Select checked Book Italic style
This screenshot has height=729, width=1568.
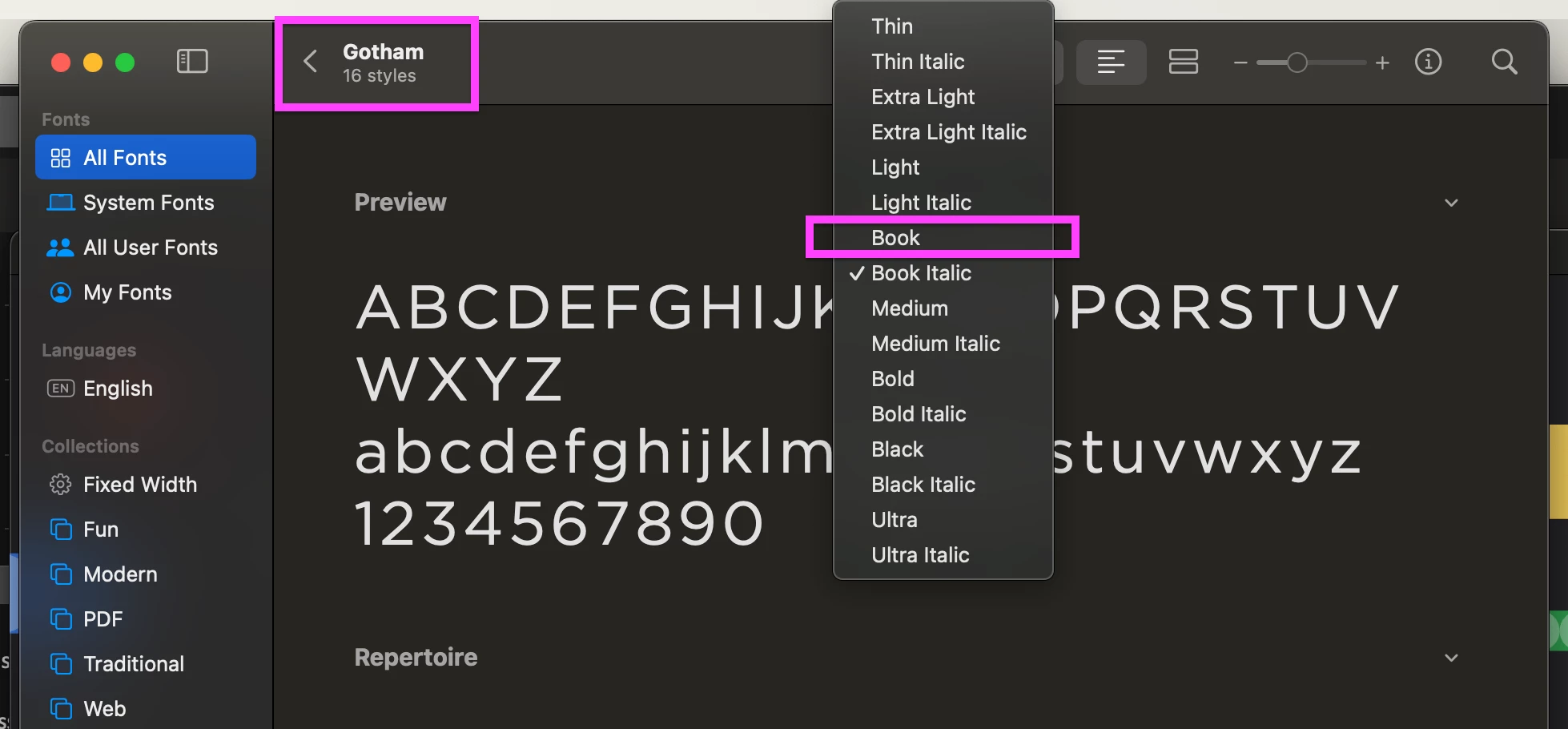943,273
